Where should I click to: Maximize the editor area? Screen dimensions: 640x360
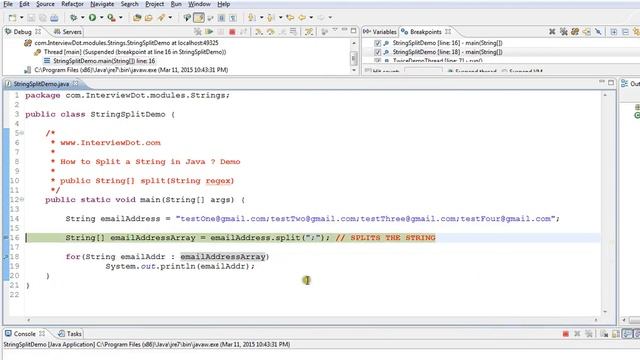[611, 83]
